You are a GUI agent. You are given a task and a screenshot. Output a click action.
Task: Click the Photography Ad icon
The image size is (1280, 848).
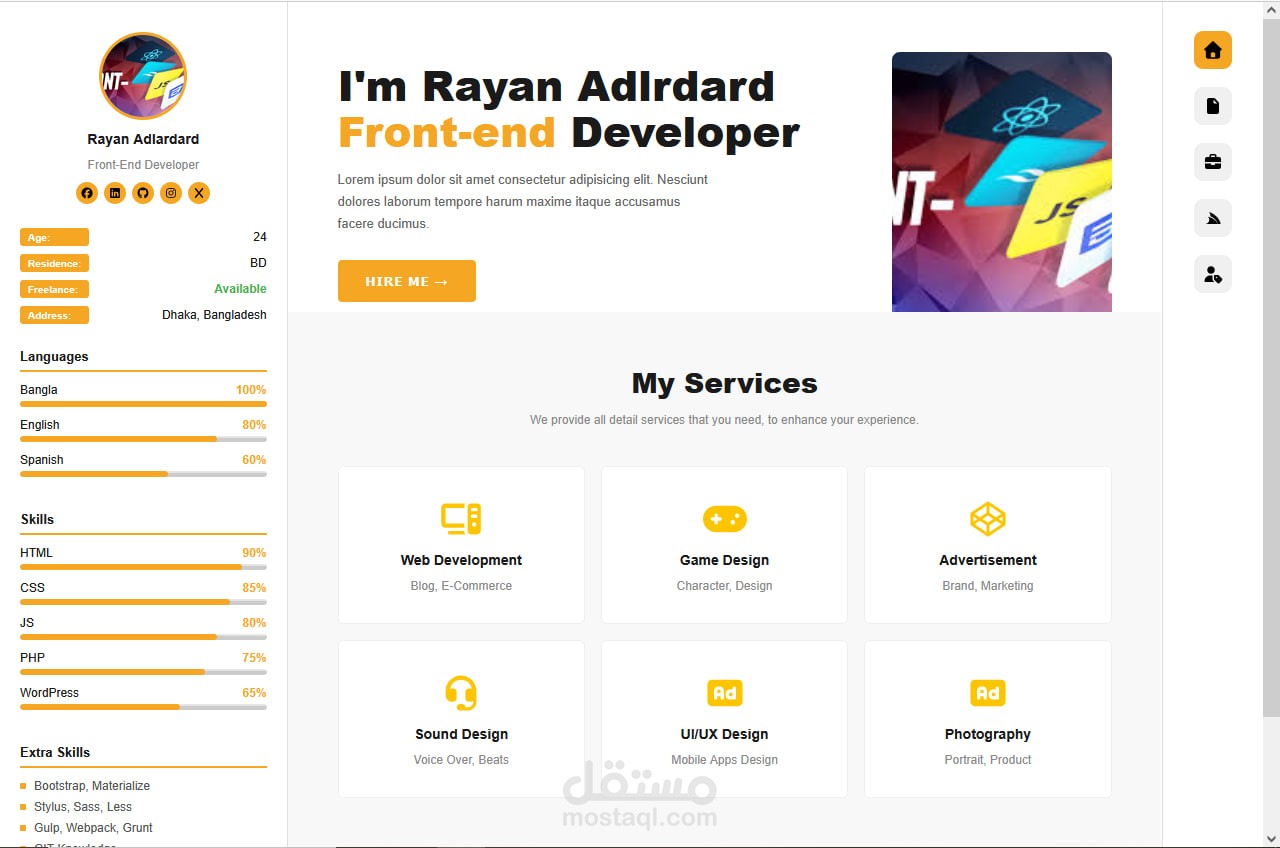[988, 693]
